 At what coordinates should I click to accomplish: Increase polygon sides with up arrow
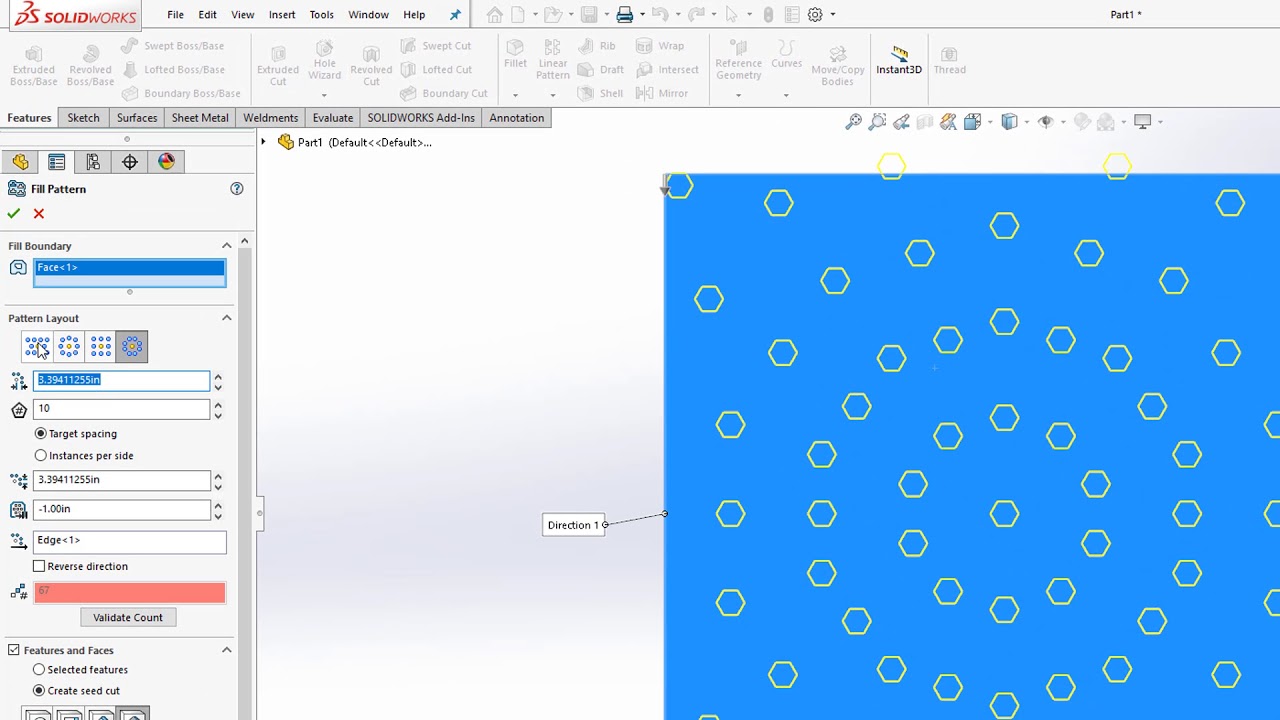[x=218, y=405]
